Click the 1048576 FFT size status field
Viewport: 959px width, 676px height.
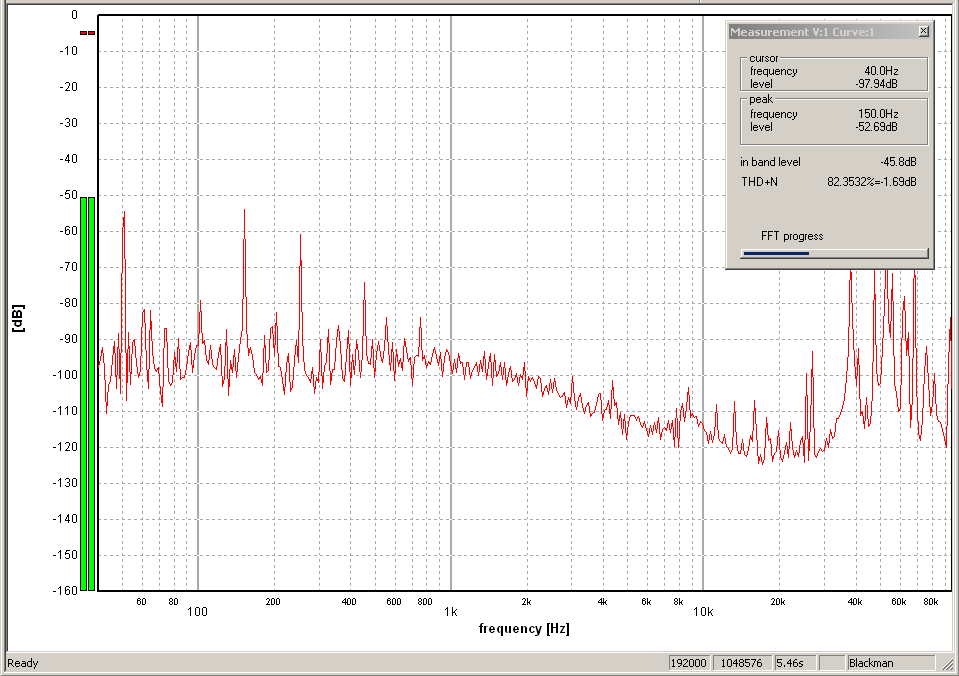click(740, 663)
